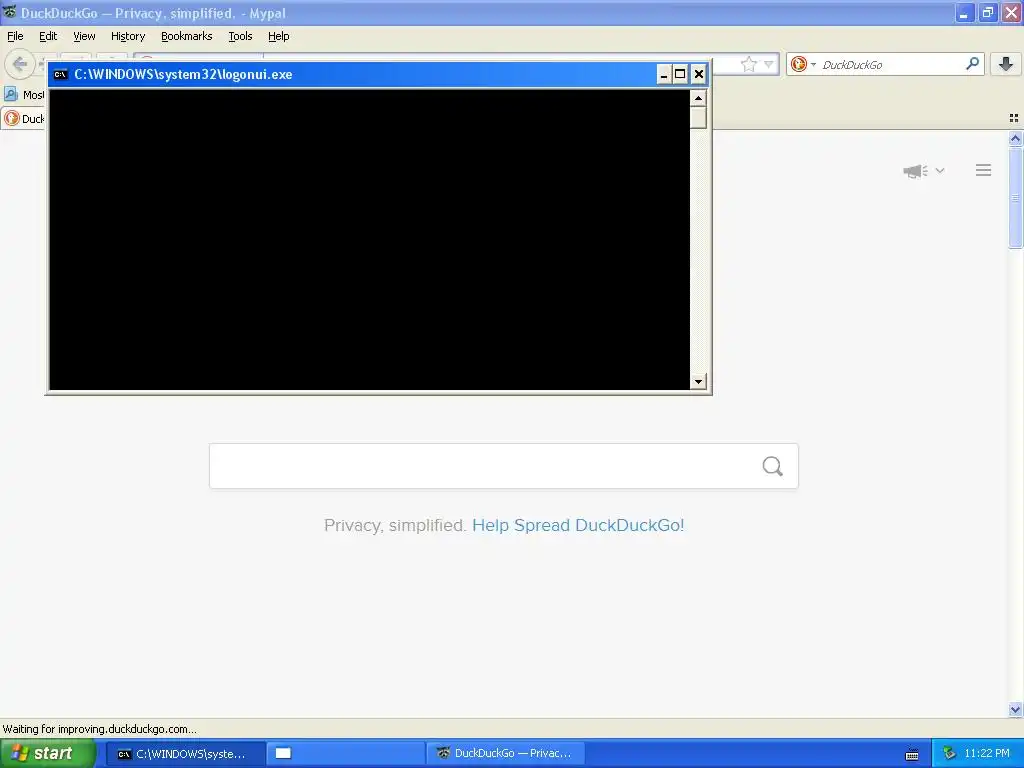Image resolution: width=1024 pixels, height=768 pixels.
Task: Select the DuckDuckGo browser tab
Action: 24,118
